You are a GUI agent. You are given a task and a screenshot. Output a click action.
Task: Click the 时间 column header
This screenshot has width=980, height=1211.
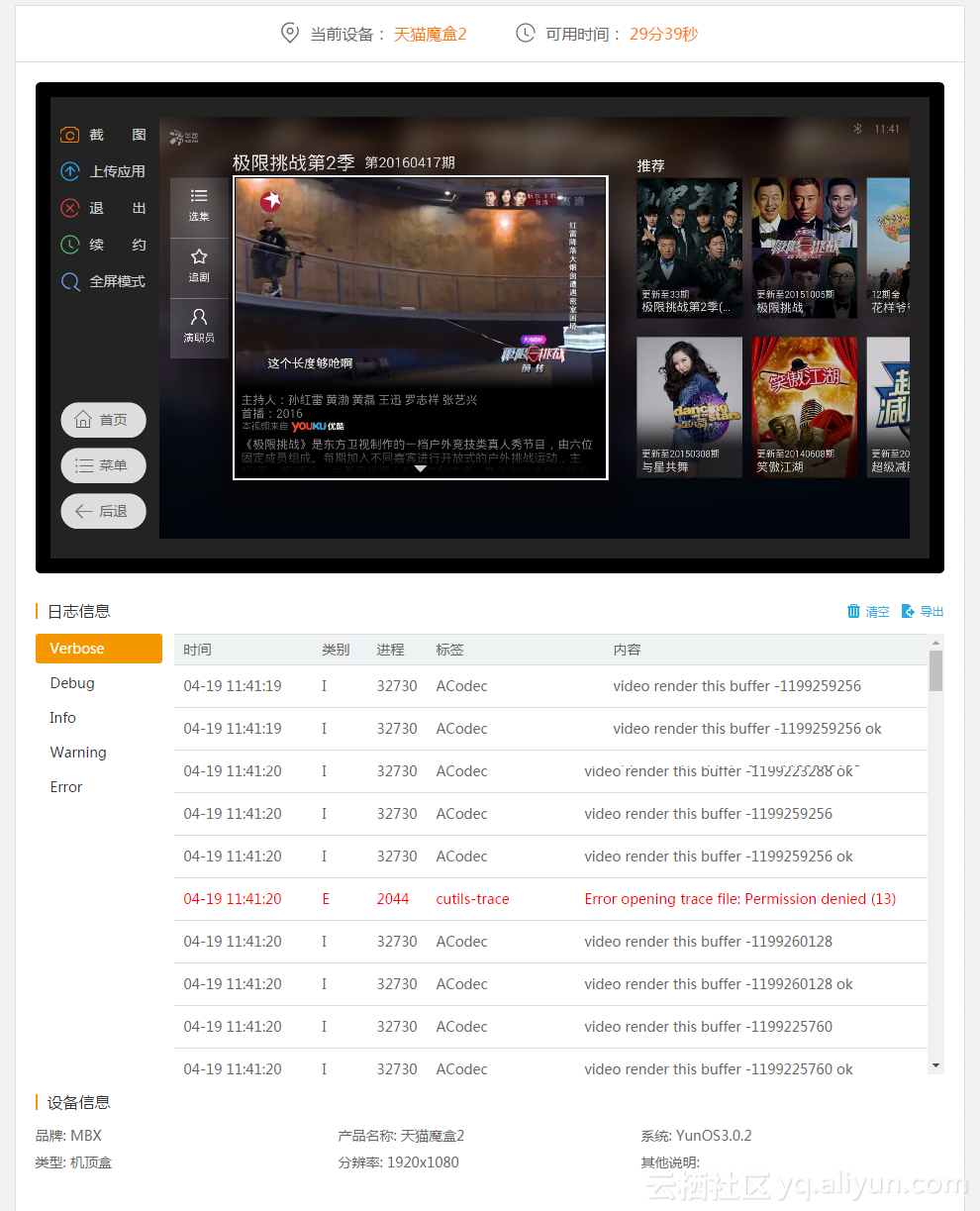(197, 650)
